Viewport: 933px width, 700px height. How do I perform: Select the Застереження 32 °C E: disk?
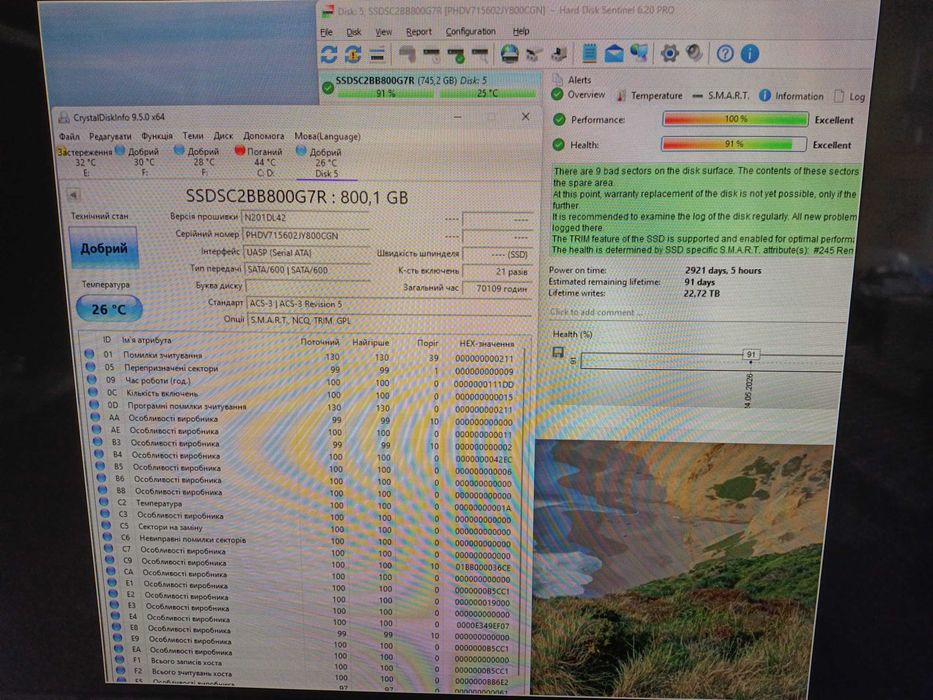coord(85,162)
